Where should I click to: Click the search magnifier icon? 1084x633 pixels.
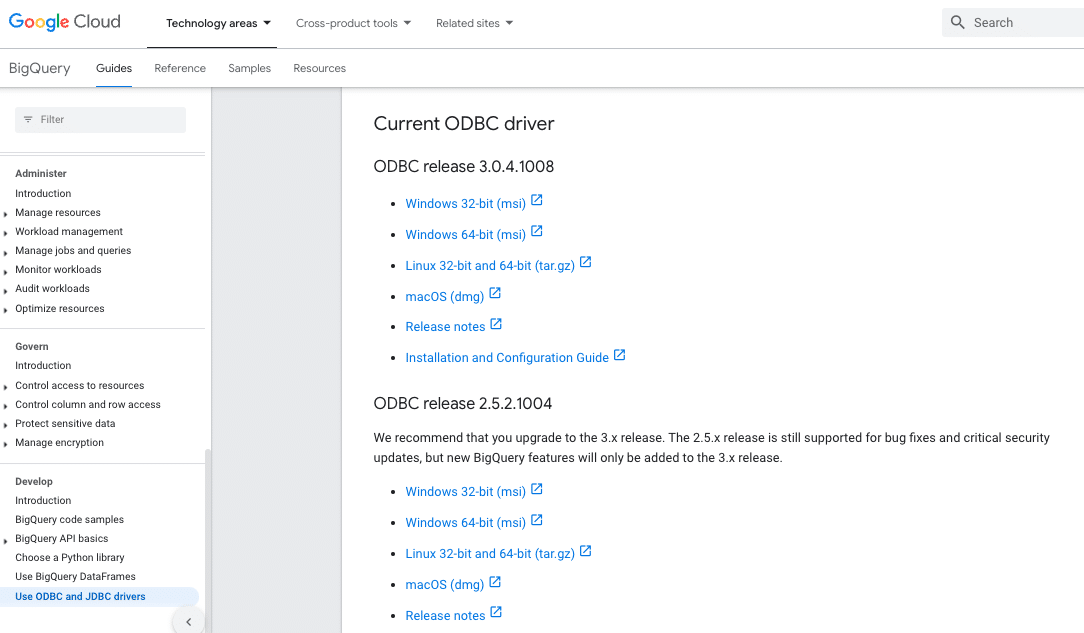958,23
